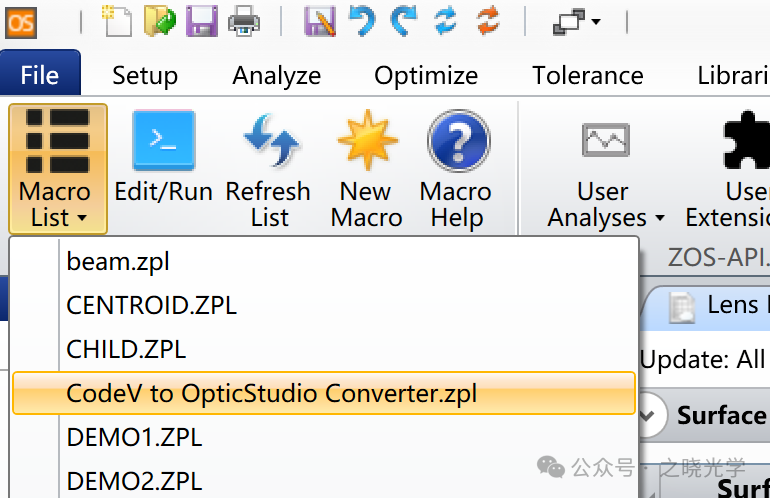770x498 pixels.
Task: Click the blue Update refresh icon
Action: coord(446,20)
